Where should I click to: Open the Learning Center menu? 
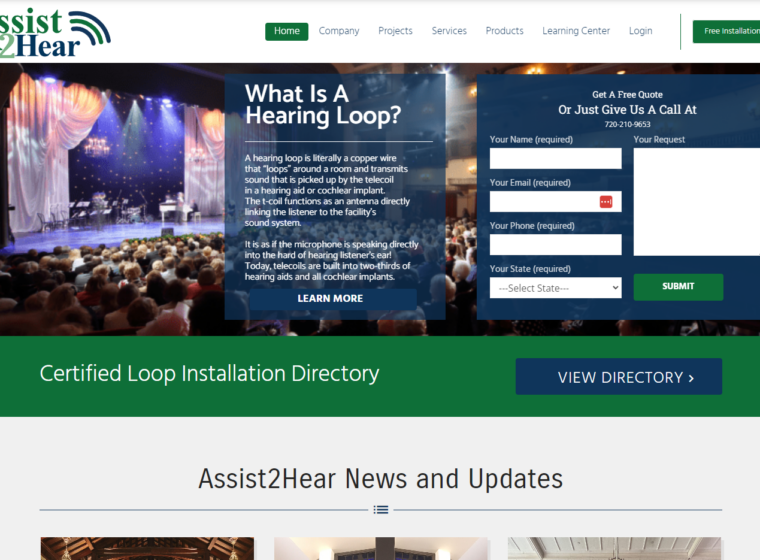pos(576,31)
